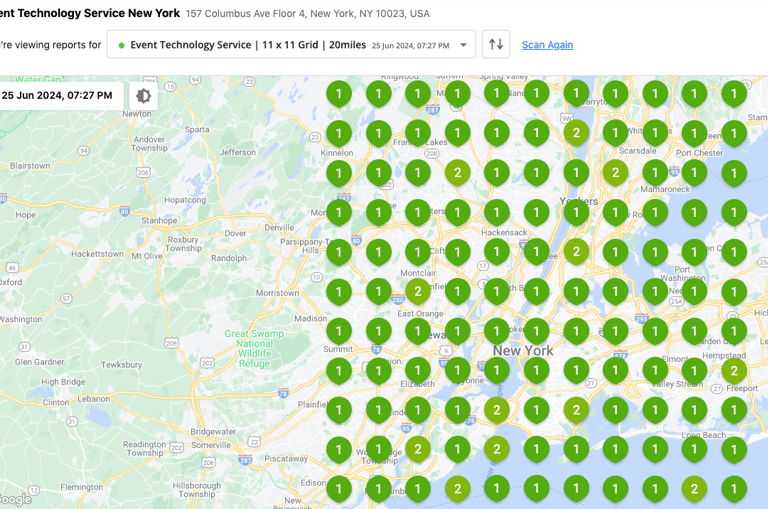Select the rank 2 pin next to Freeport
This screenshot has height=509, width=768.
pos(734,371)
